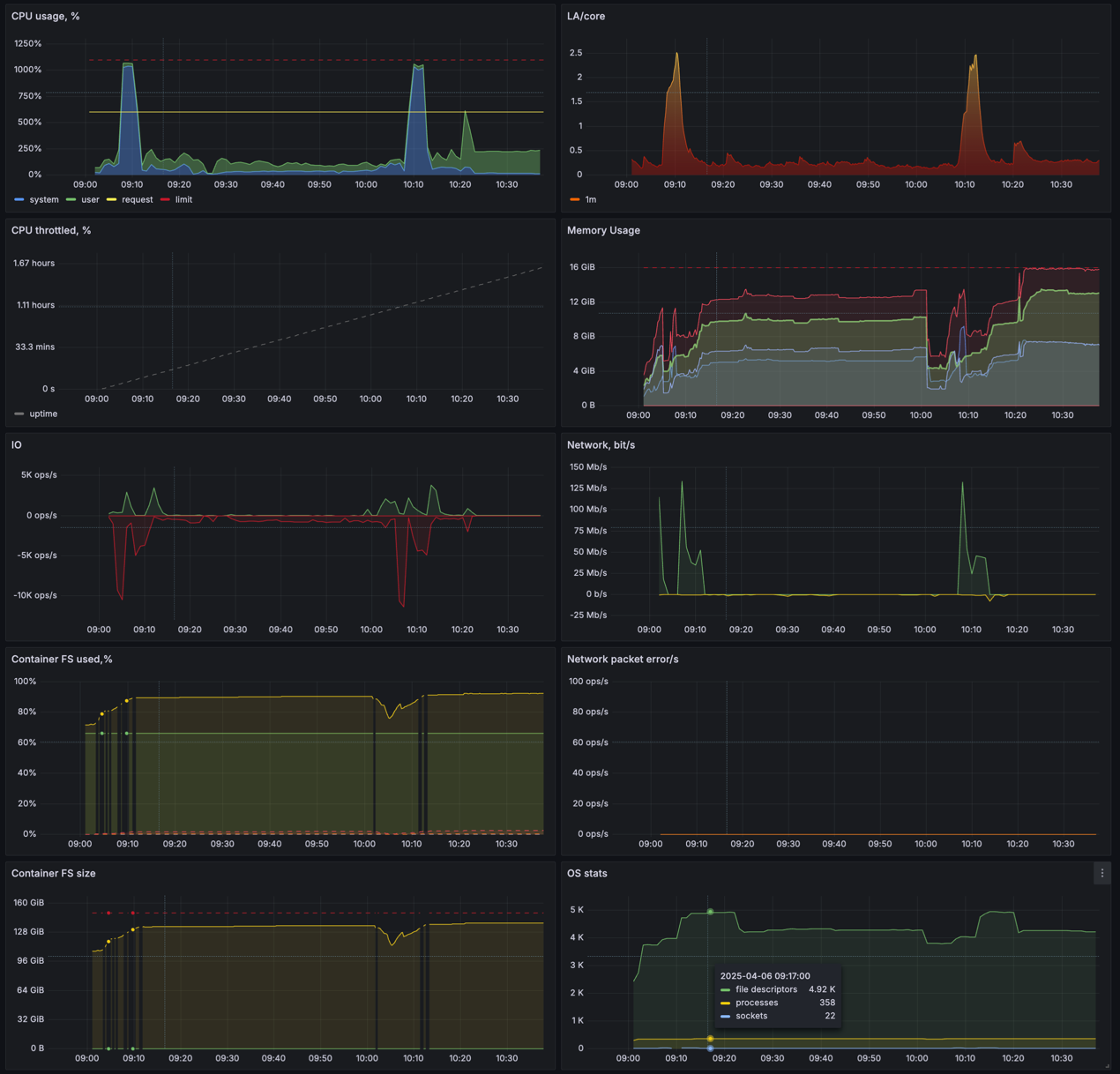Open the 'Network packet error/s' panel title menu
The image size is (1120, 1074).
[x=623, y=659]
